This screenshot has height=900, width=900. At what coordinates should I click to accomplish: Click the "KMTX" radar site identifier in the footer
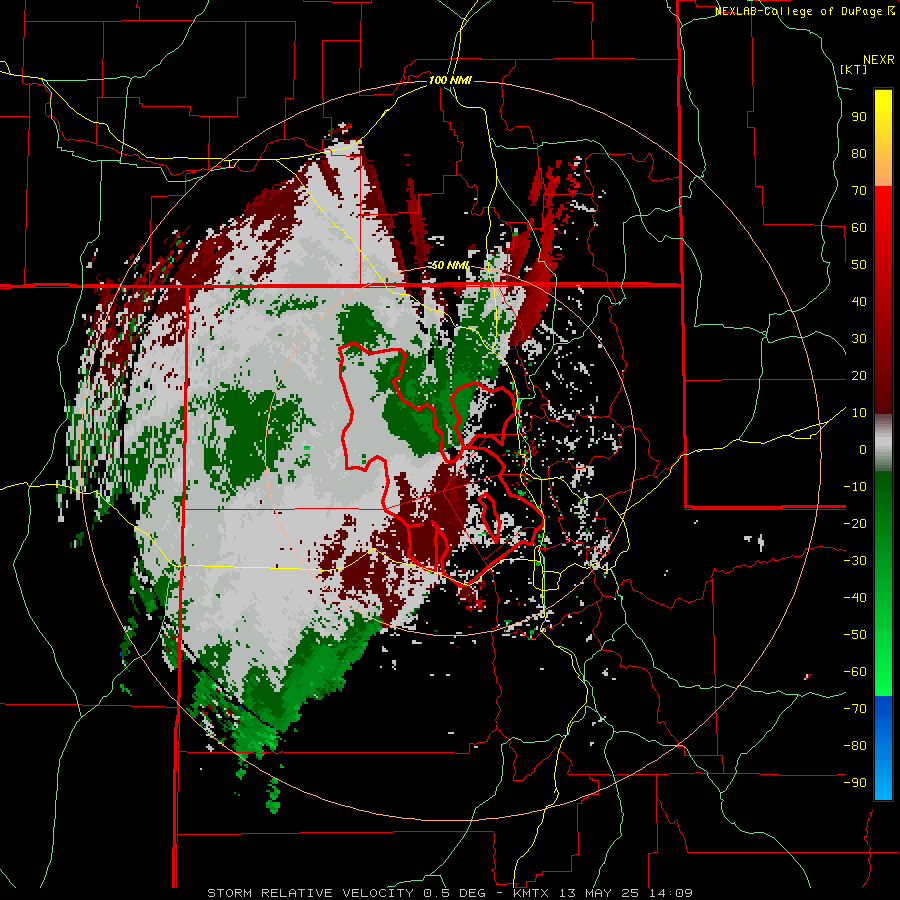pos(531,893)
